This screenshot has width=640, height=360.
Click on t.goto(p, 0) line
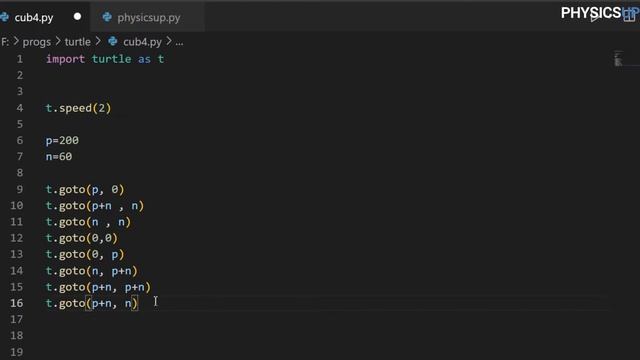85,189
